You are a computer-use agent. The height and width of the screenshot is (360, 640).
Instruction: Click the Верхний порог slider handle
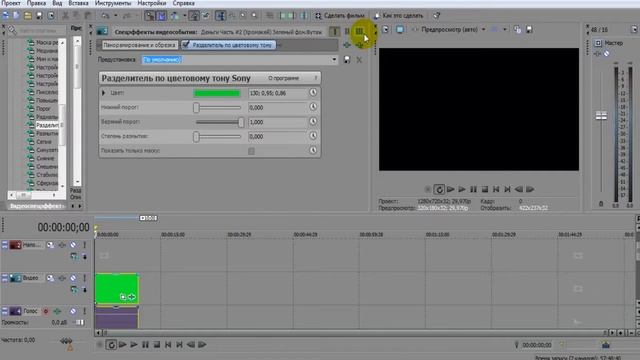pyautogui.click(x=241, y=122)
